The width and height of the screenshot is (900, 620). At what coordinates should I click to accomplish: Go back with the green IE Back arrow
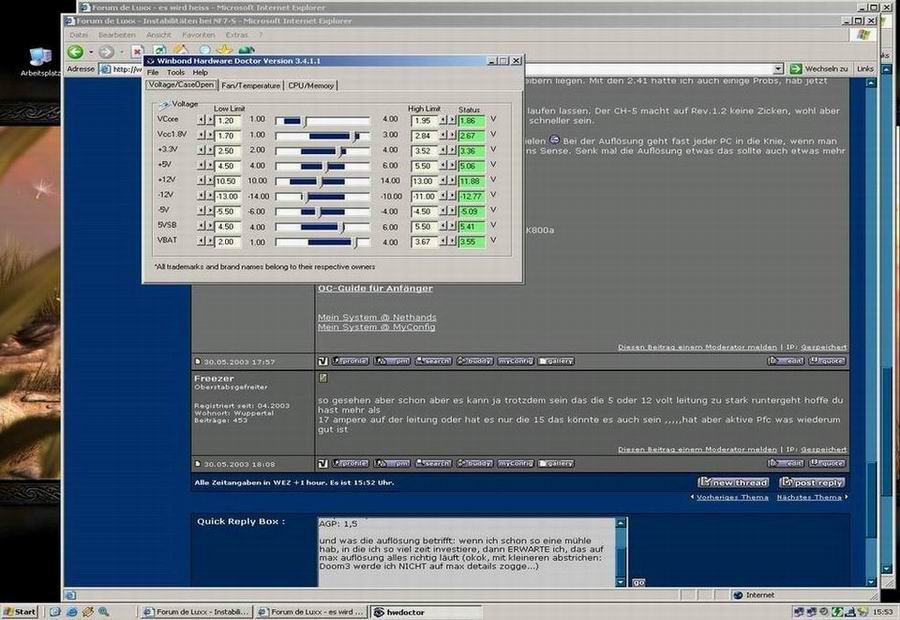[x=75, y=52]
